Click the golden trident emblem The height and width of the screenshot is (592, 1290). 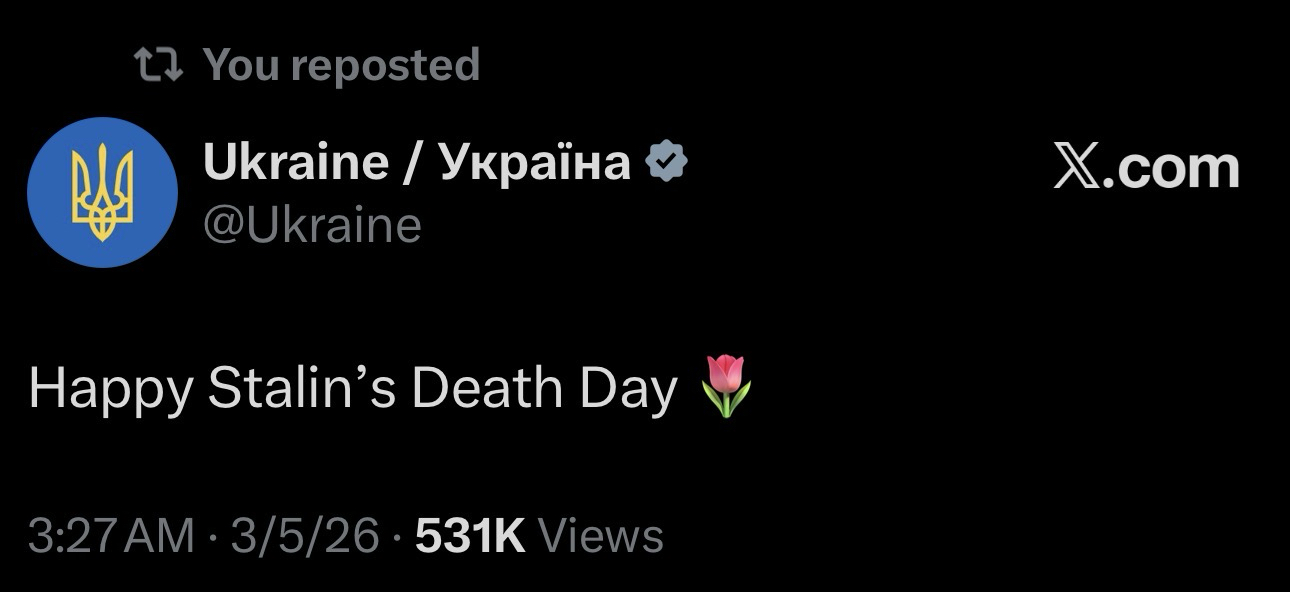click(102, 192)
